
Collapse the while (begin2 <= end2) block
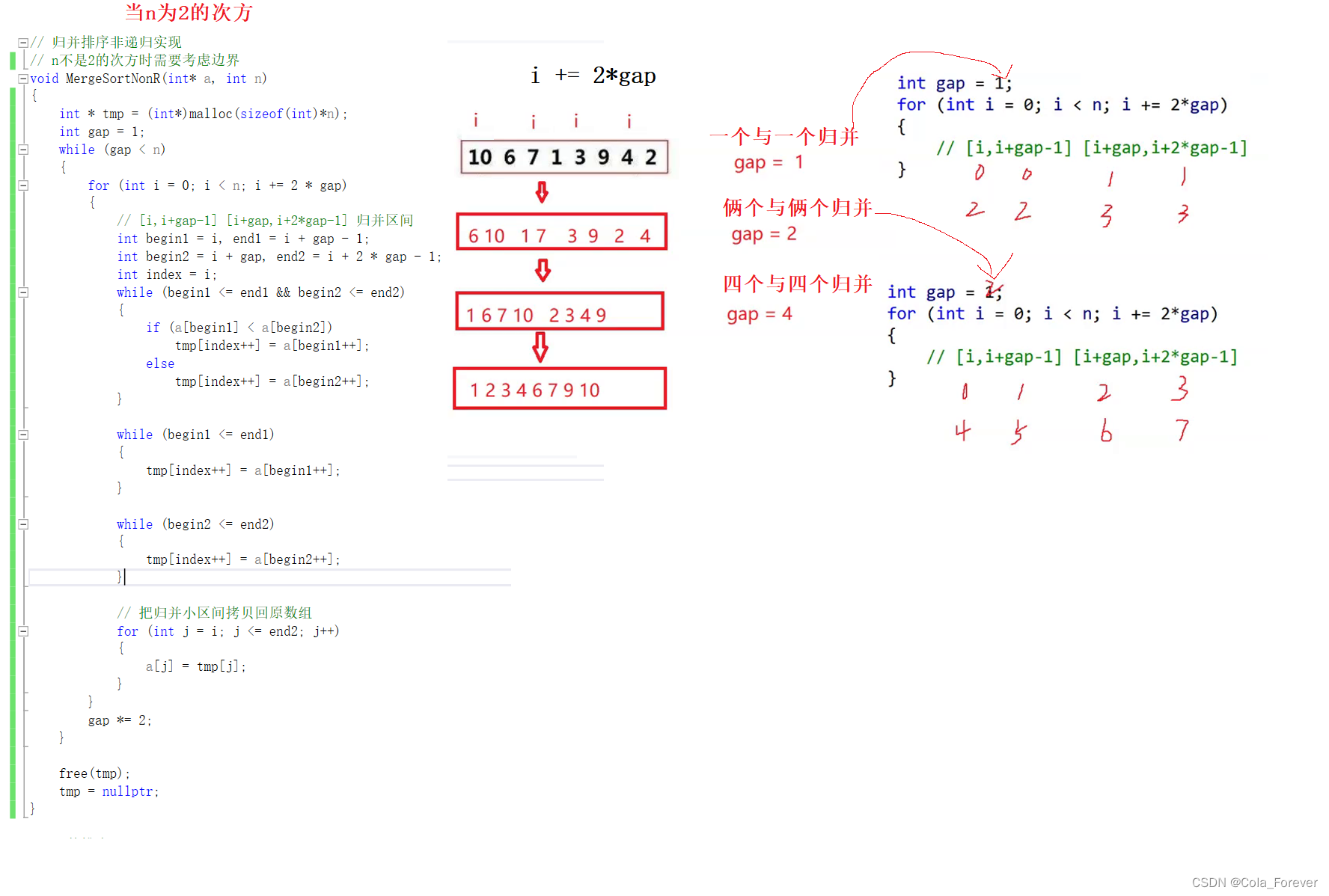[23, 524]
